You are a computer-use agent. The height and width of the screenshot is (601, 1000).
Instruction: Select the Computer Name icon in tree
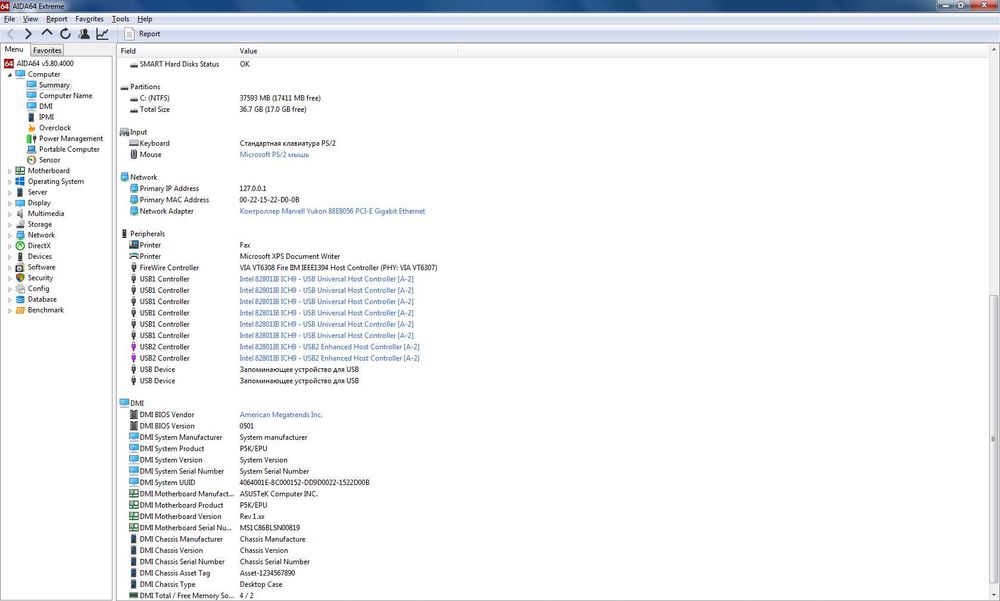[31, 96]
